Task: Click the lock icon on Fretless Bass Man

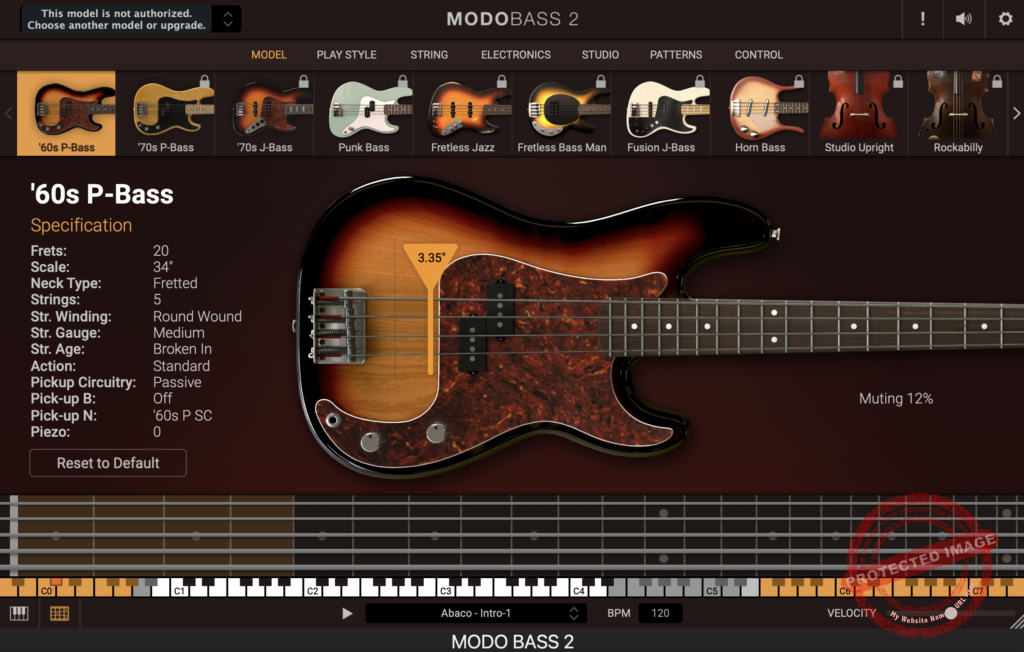Action: click(601, 81)
